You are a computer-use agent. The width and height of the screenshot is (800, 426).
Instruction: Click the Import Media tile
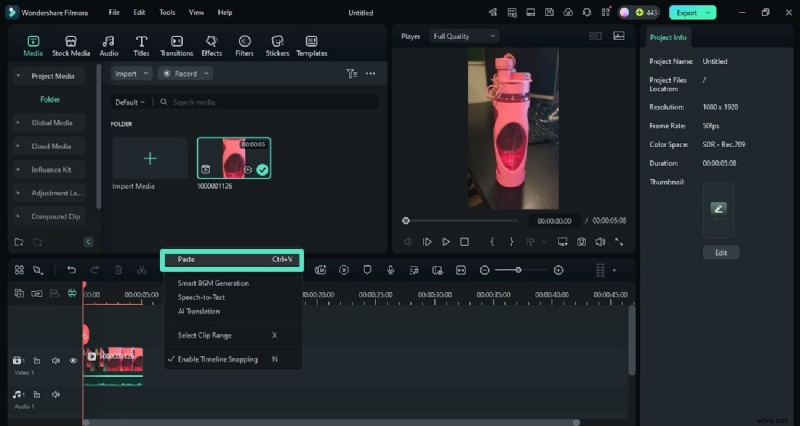click(x=150, y=159)
